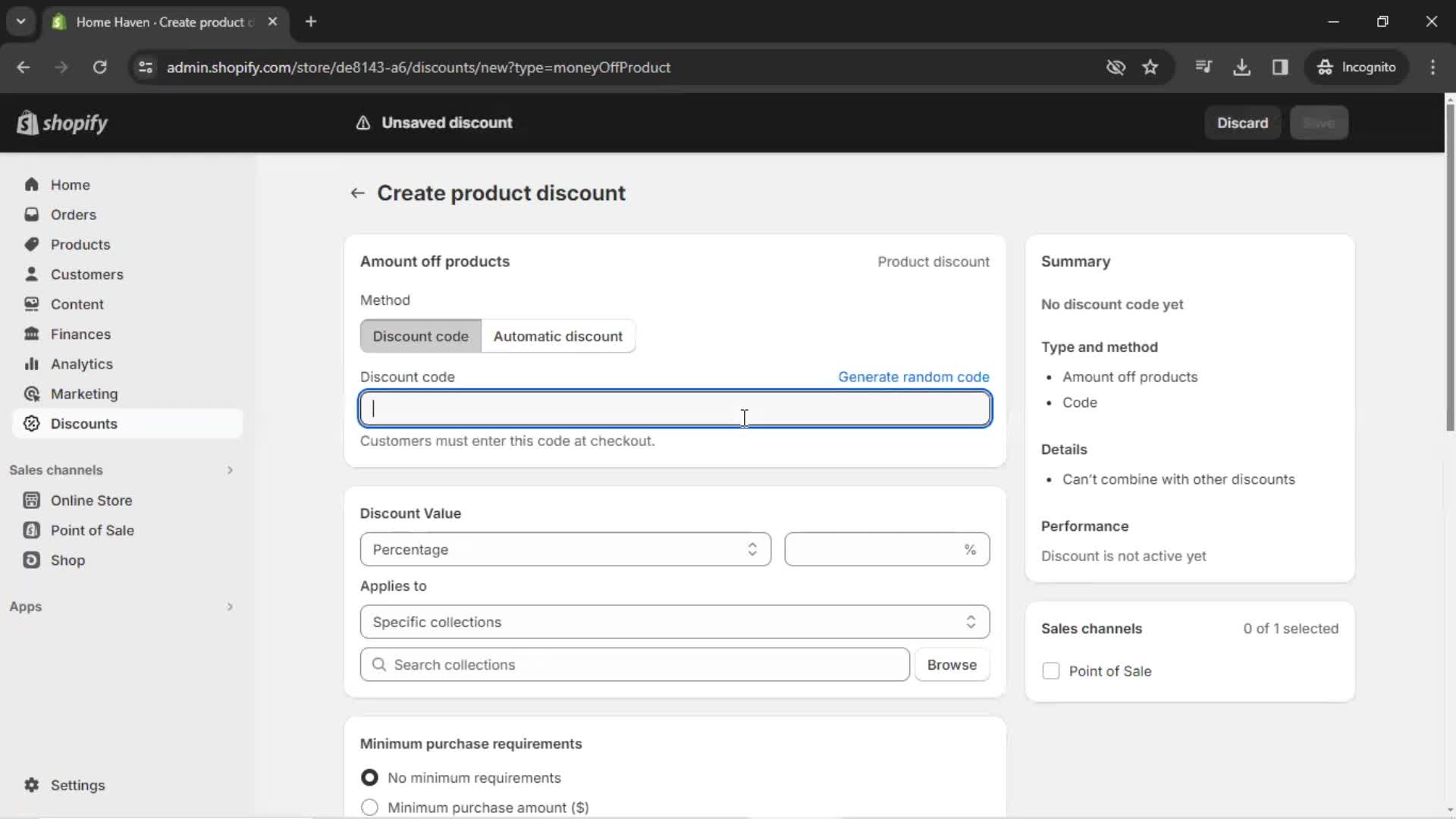Open the Orders section icon
The image size is (1456, 819).
31,214
